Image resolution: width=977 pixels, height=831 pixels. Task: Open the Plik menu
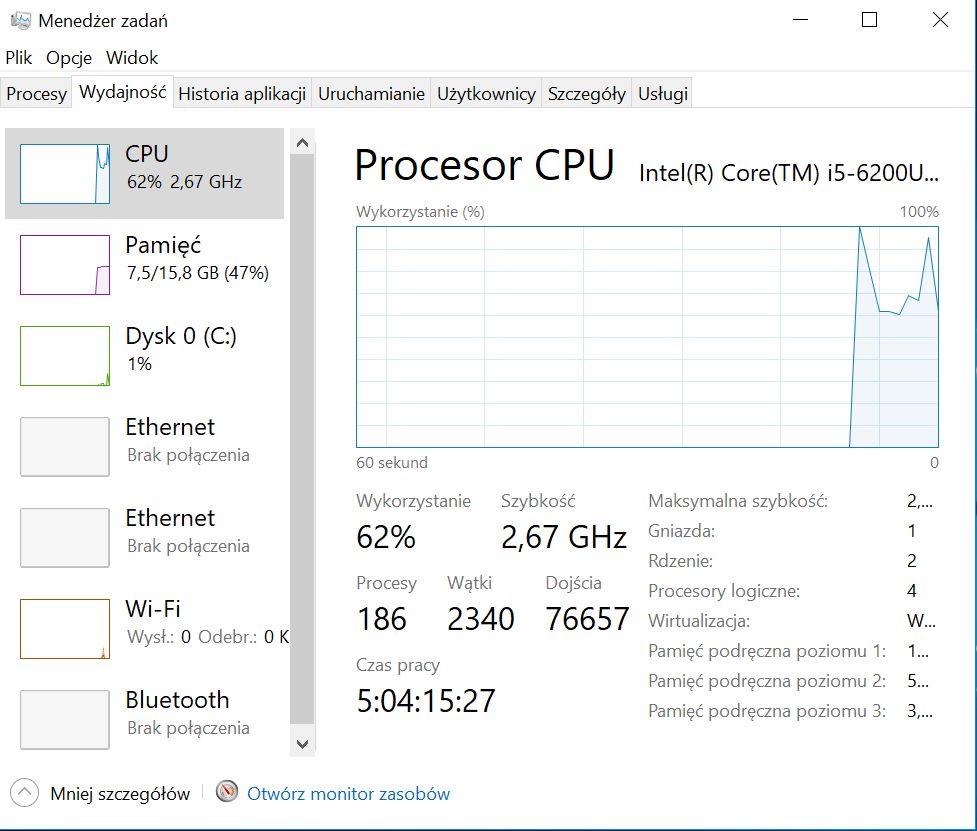pyautogui.click(x=19, y=58)
